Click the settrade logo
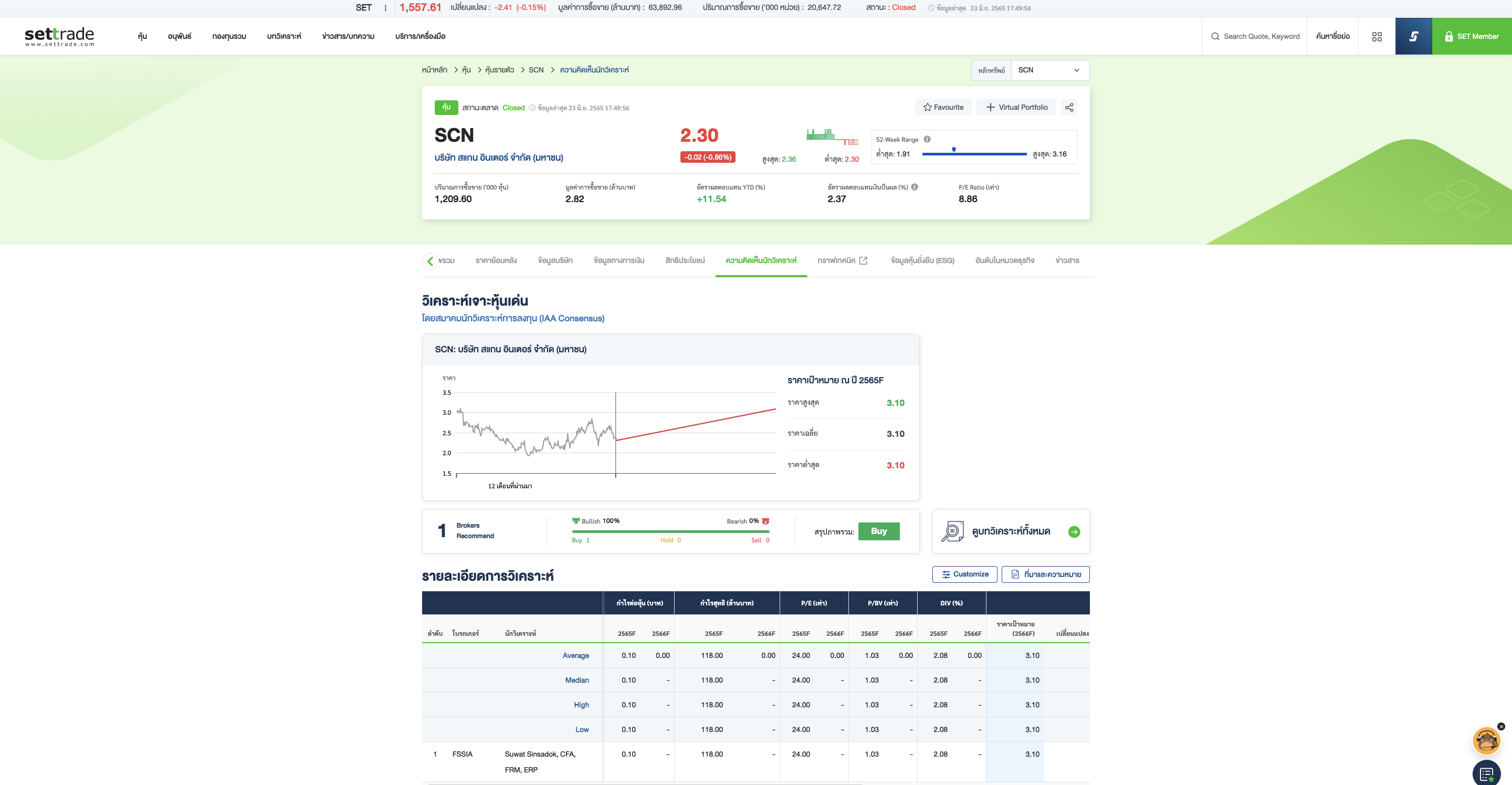 click(59, 36)
